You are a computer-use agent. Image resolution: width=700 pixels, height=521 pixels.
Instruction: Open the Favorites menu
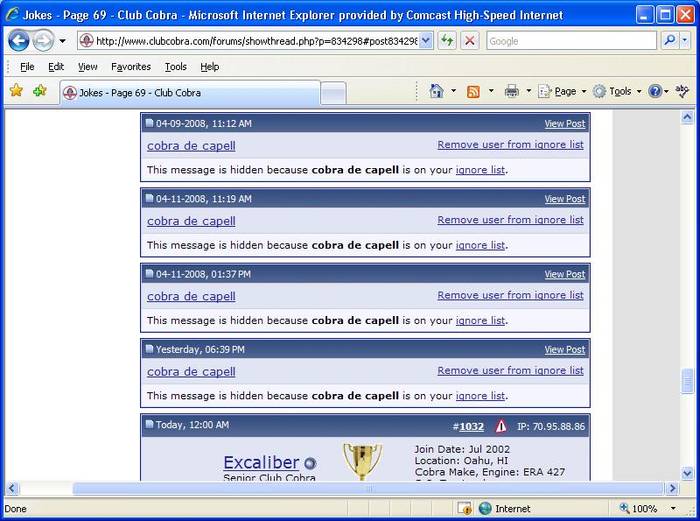coord(130,66)
